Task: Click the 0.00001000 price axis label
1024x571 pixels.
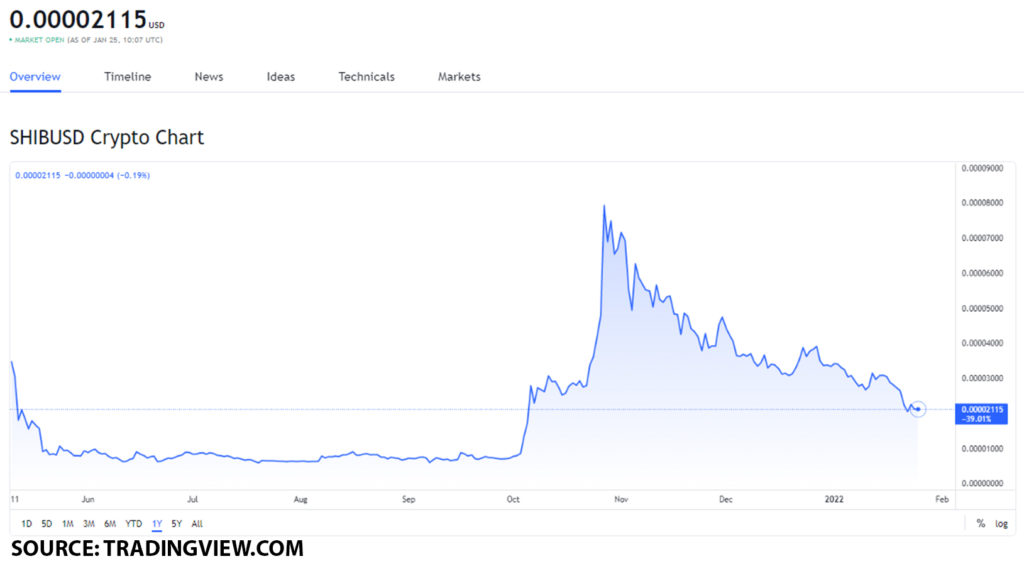Action: point(982,449)
